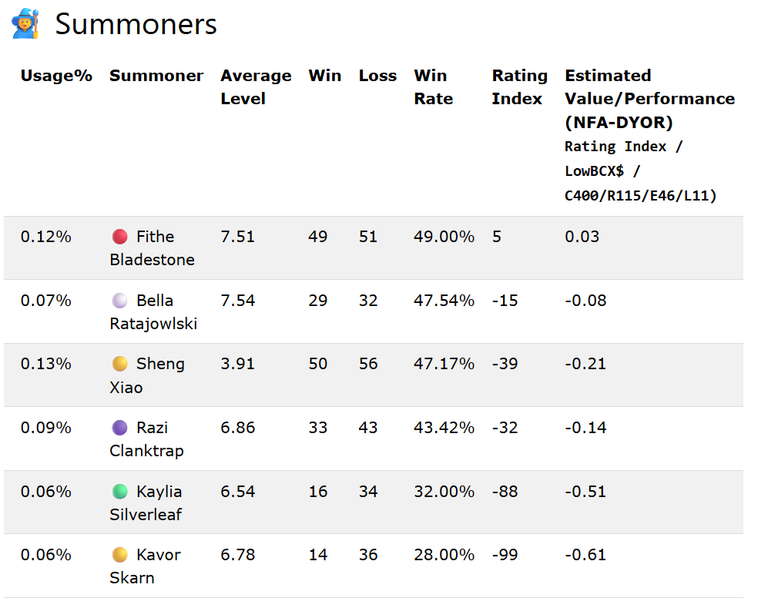Click the green dot beside Kaylia Silverleaf

pos(120,491)
